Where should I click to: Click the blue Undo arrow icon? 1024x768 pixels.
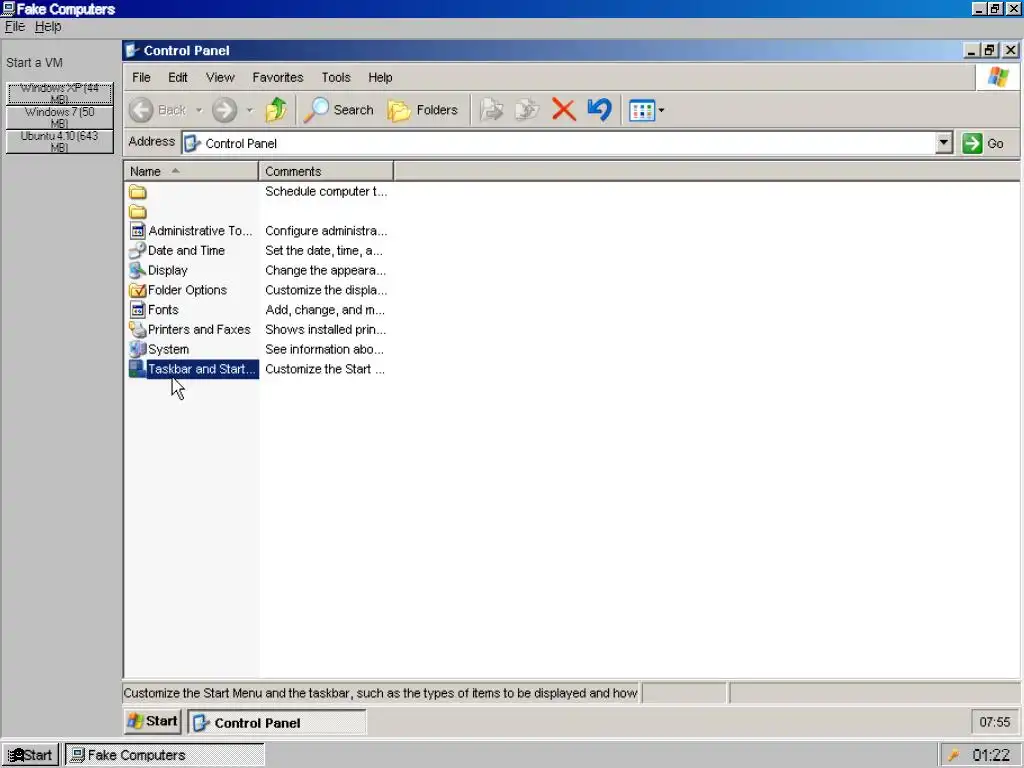(x=600, y=110)
